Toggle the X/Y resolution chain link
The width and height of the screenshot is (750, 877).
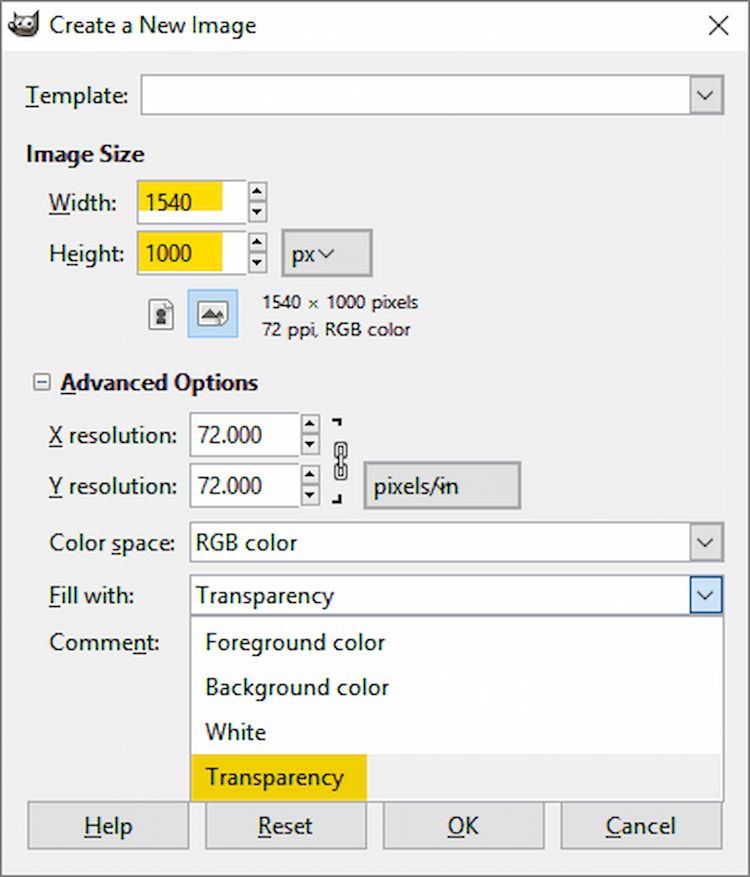340,460
